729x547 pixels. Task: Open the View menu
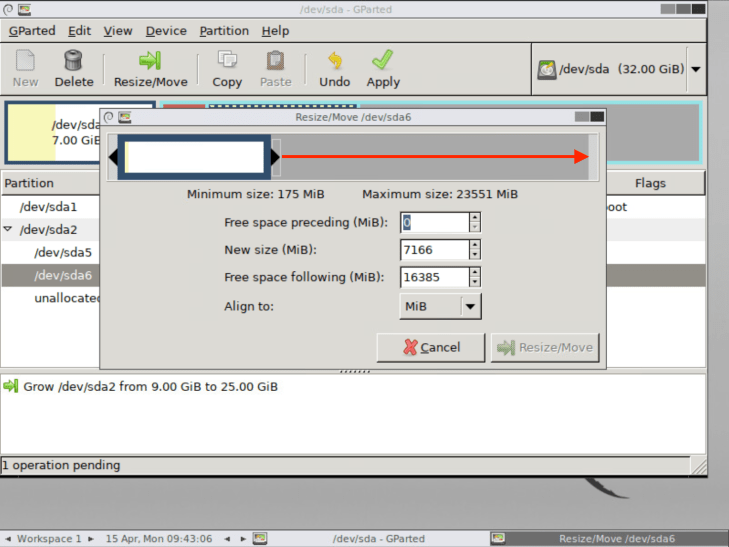[118, 31]
